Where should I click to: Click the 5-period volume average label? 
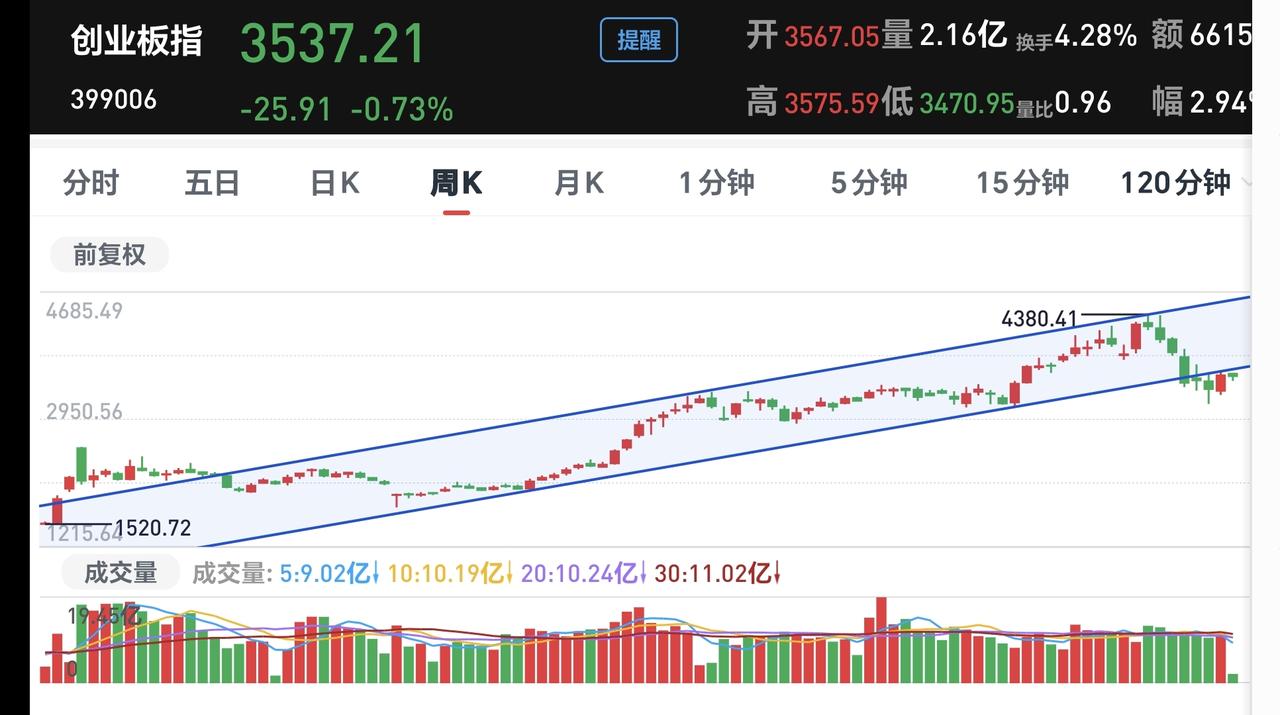pos(329,573)
